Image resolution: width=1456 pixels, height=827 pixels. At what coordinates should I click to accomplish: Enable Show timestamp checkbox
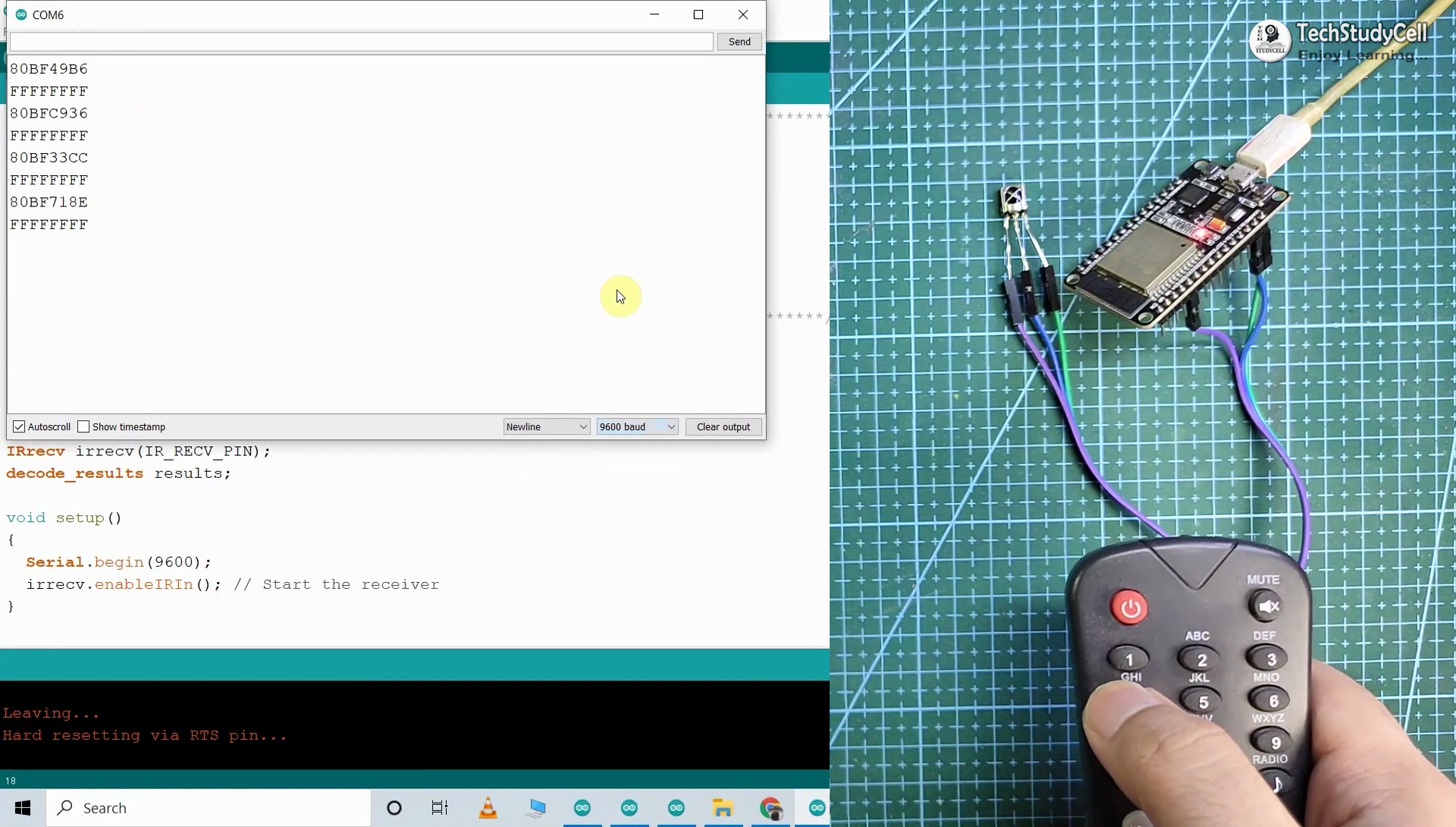tap(84, 427)
